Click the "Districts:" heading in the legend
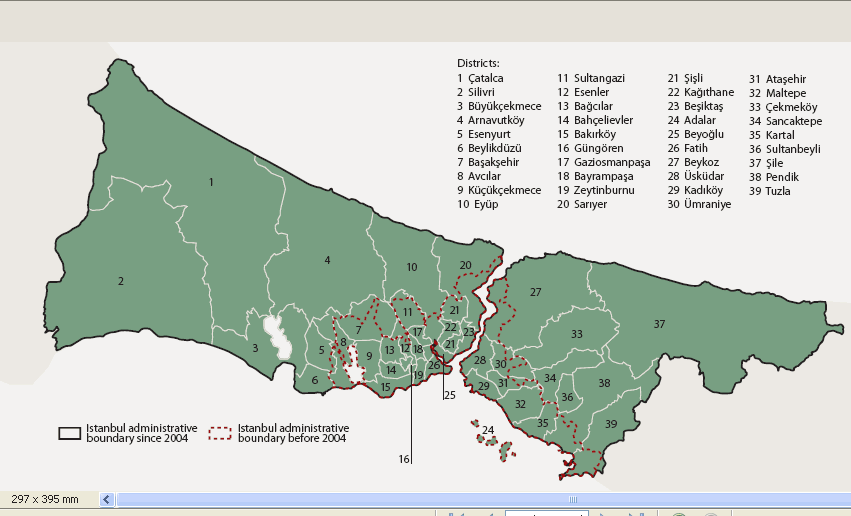The height and width of the screenshot is (516, 851). pos(478,63)
